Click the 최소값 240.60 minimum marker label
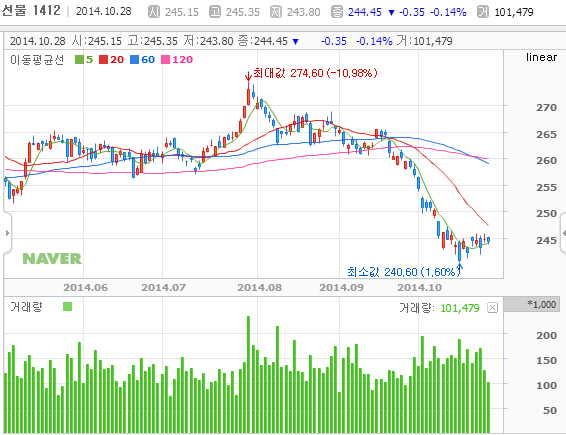This screenshot has width=566, height=435. click(x=403, y=271)
